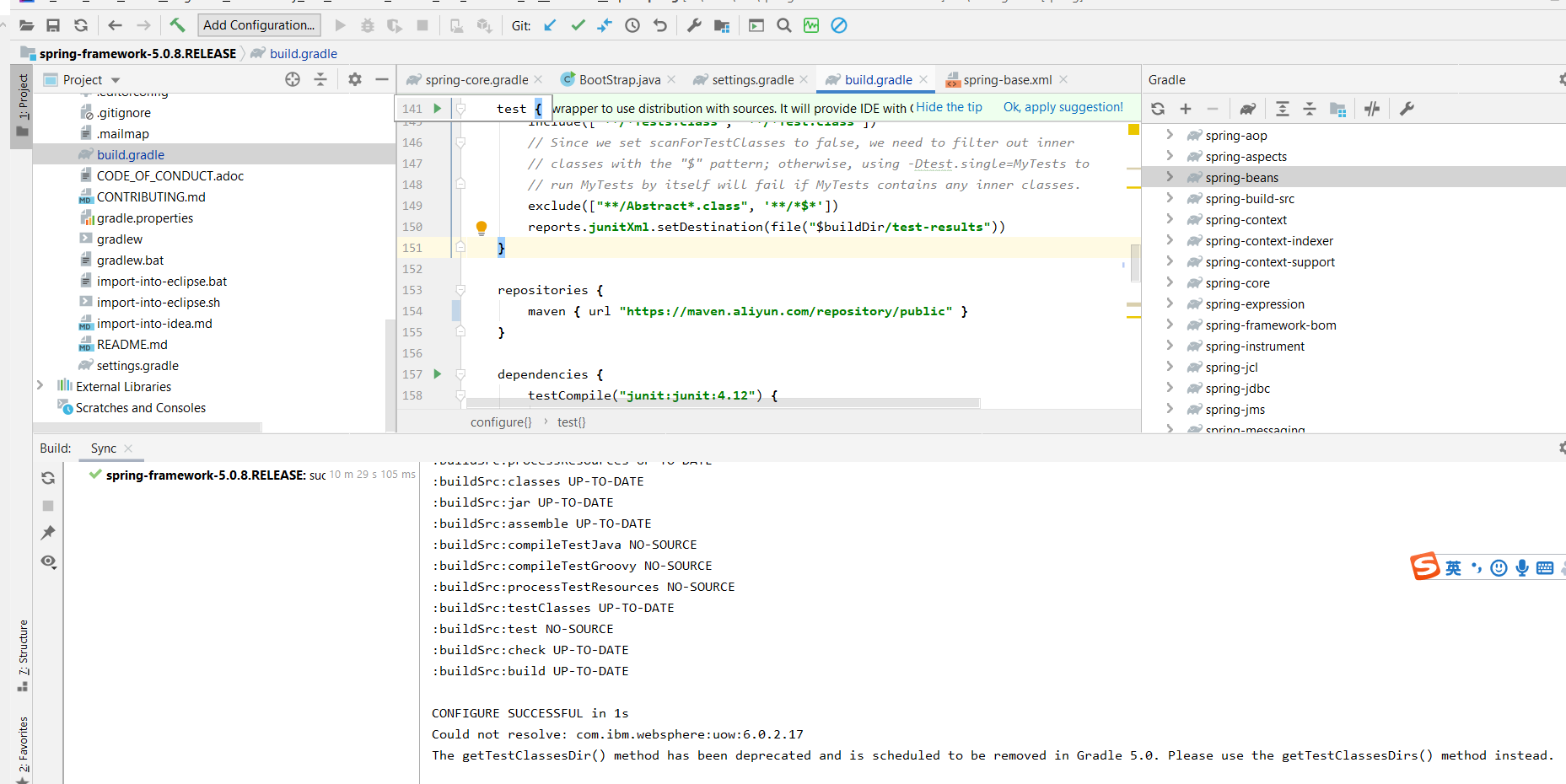Add Gradle project with plus icon
Image resolution: width=1566 pixels, height=784 pixels.
click(x=1186, y=109)
